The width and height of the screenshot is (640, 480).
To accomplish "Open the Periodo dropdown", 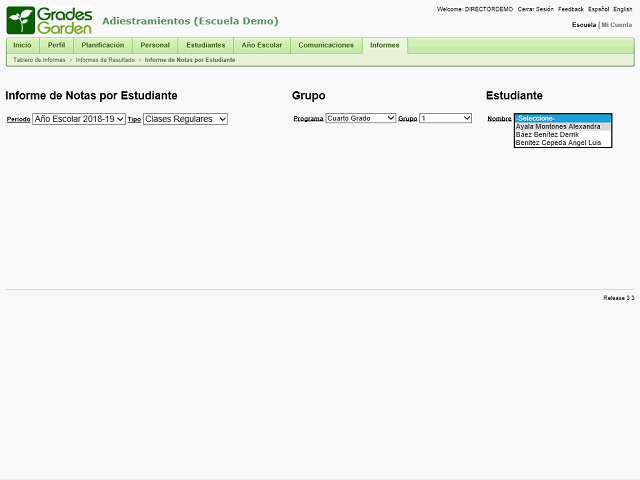I will click(x=79, y=119).
